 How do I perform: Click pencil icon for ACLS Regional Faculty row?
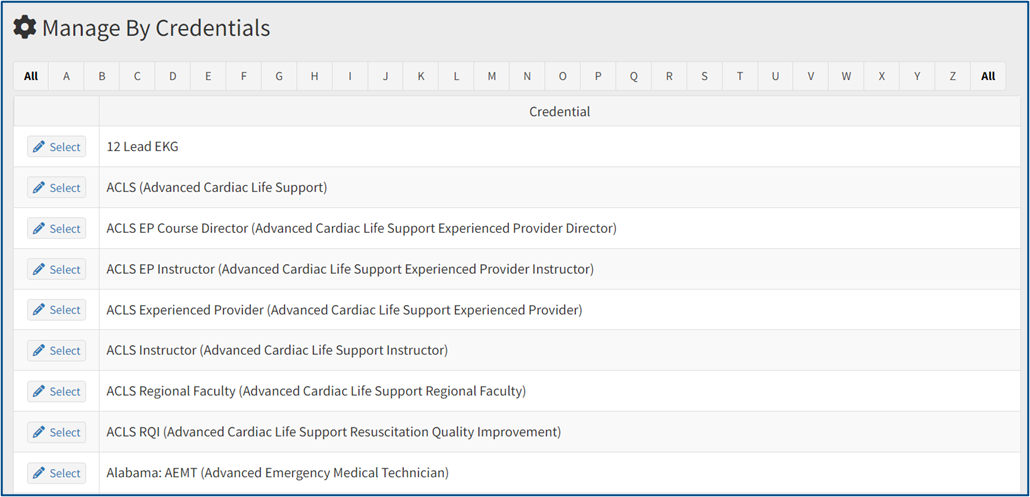pos(39,391)
